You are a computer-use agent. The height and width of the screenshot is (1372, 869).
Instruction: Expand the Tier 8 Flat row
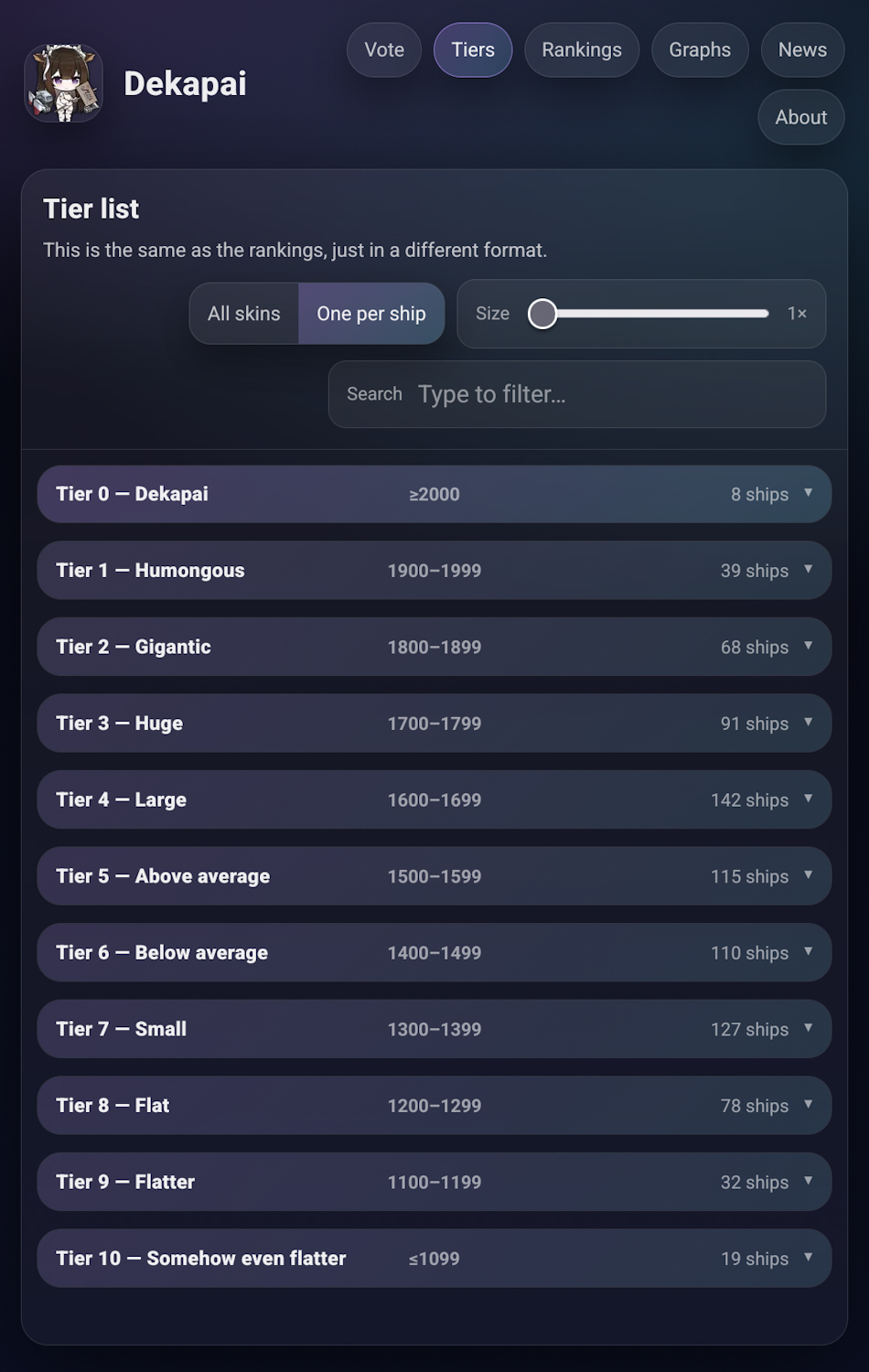pos(434,1105)
